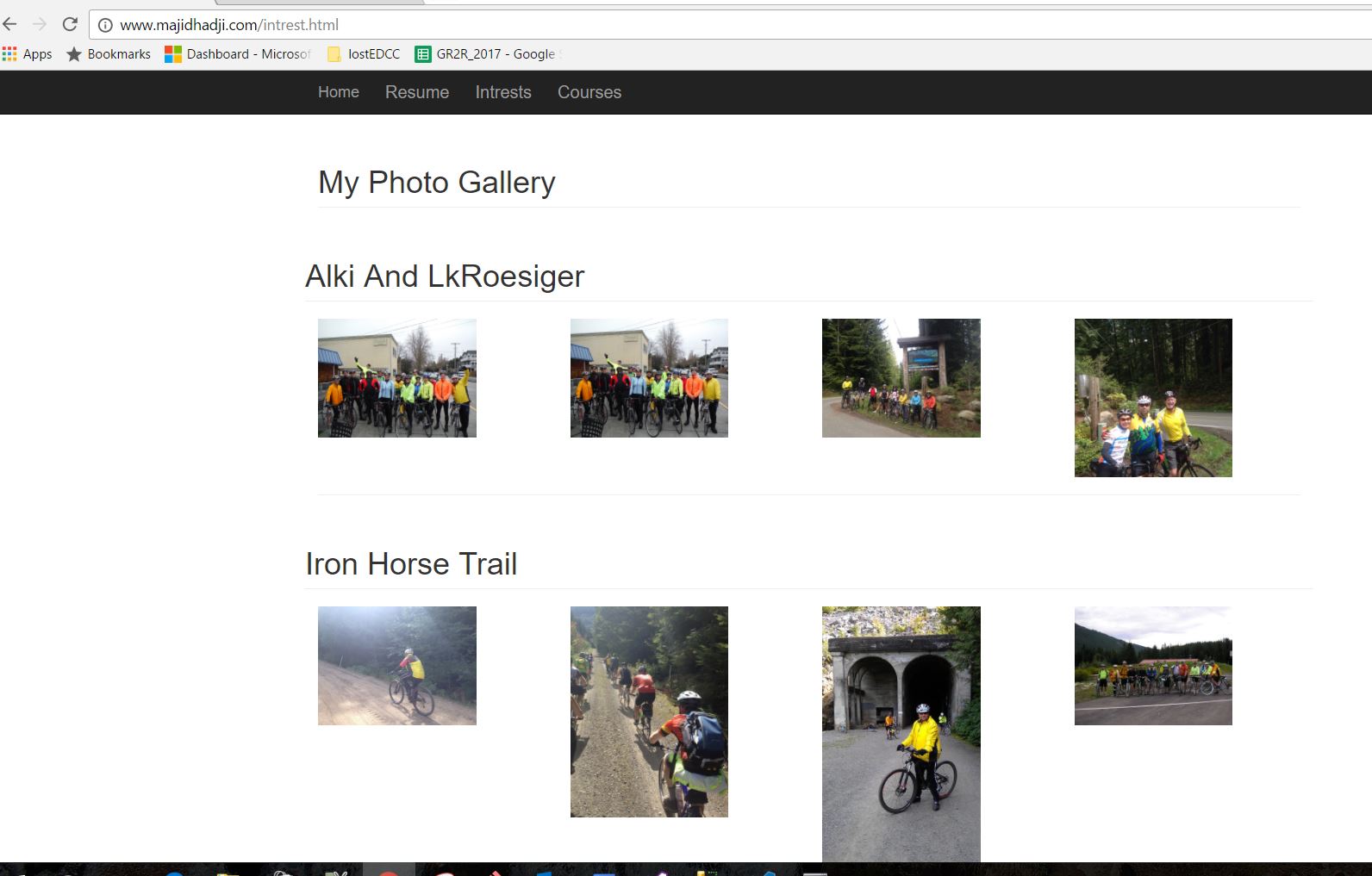Open GR2R_2017 Google Sheets bookmark
The image size is (1372, 876).
pyautogui.click(x=486, y=54)
